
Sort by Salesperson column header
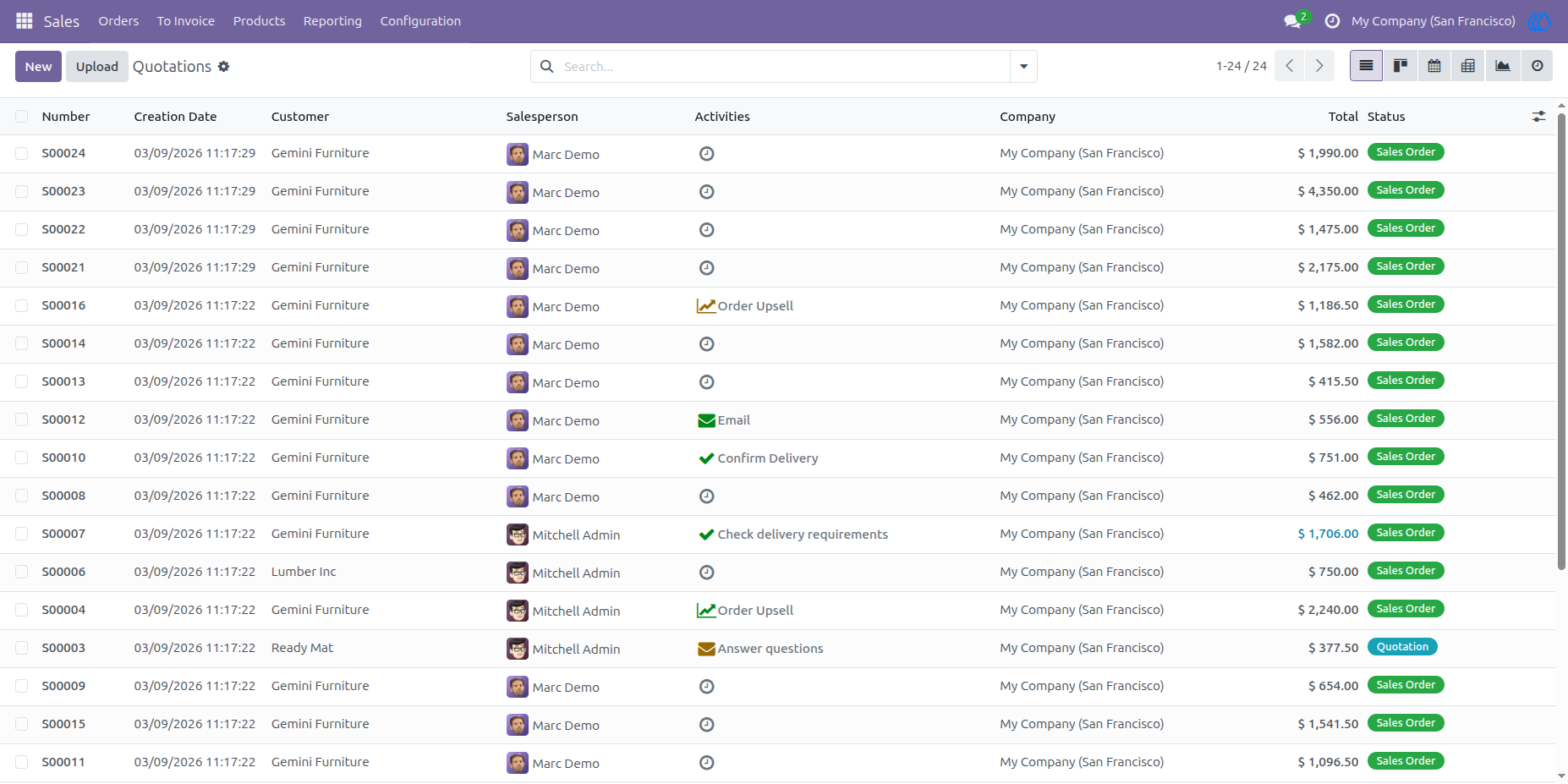pos(542,117)
